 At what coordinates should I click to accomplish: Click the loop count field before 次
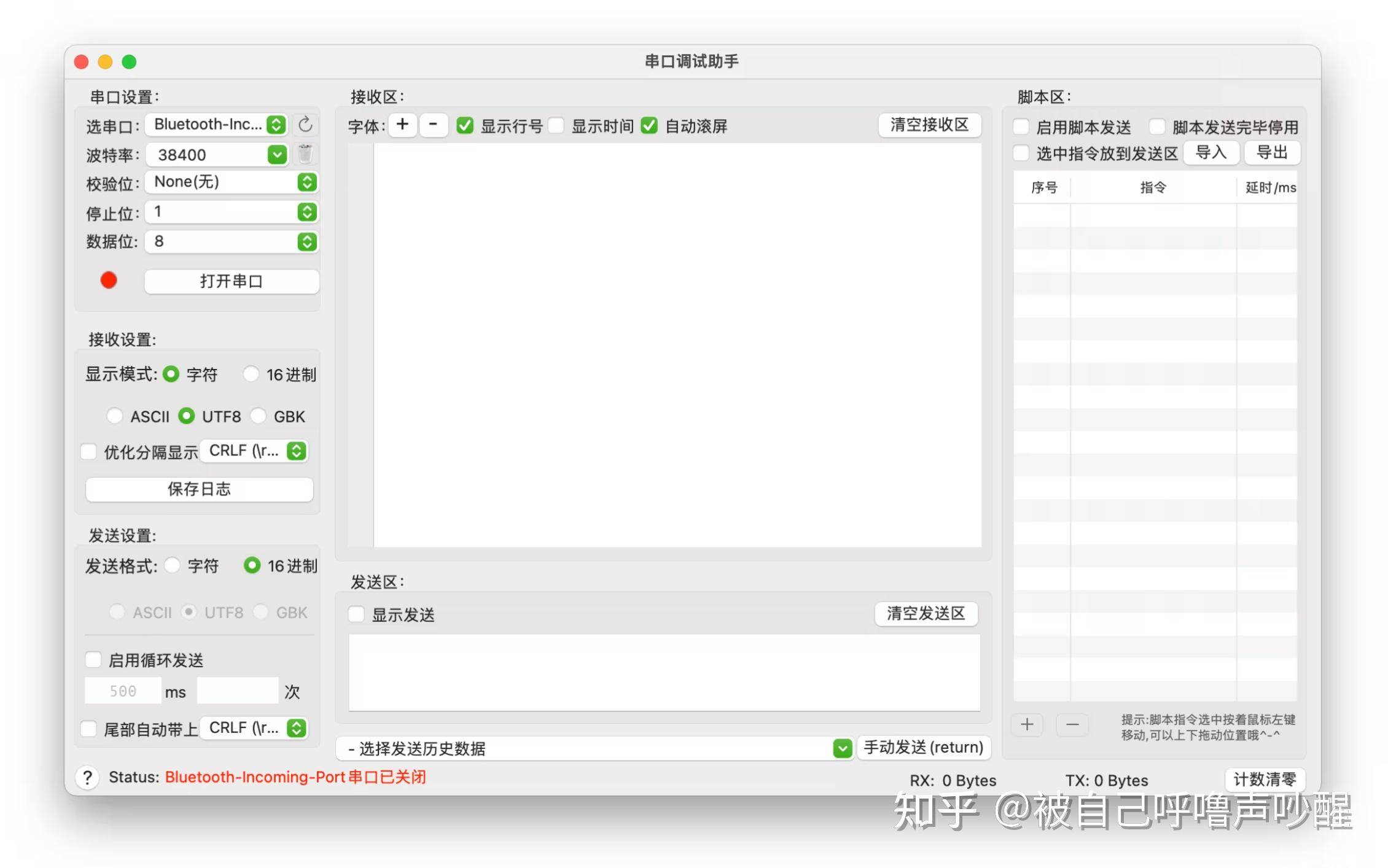238,691
